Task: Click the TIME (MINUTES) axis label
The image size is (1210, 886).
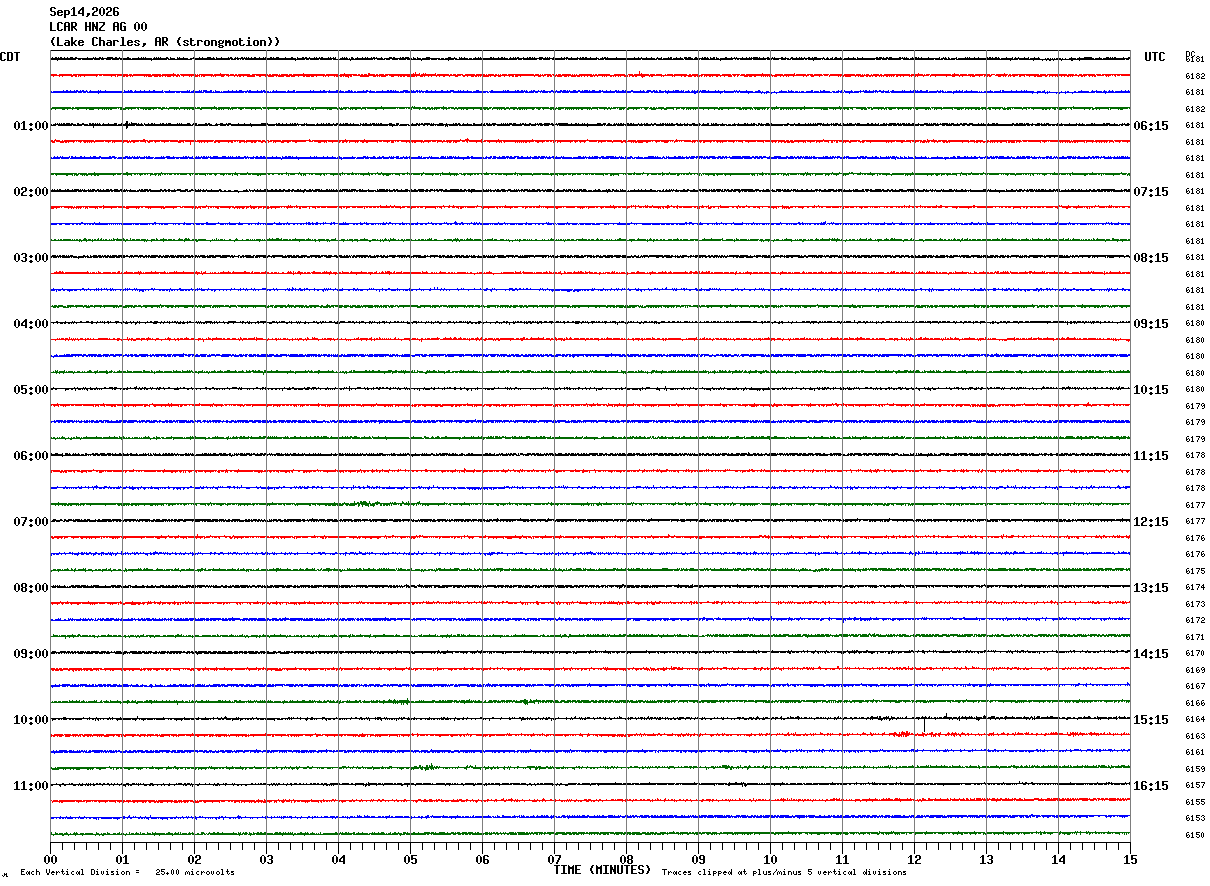Action: point(602,870)
